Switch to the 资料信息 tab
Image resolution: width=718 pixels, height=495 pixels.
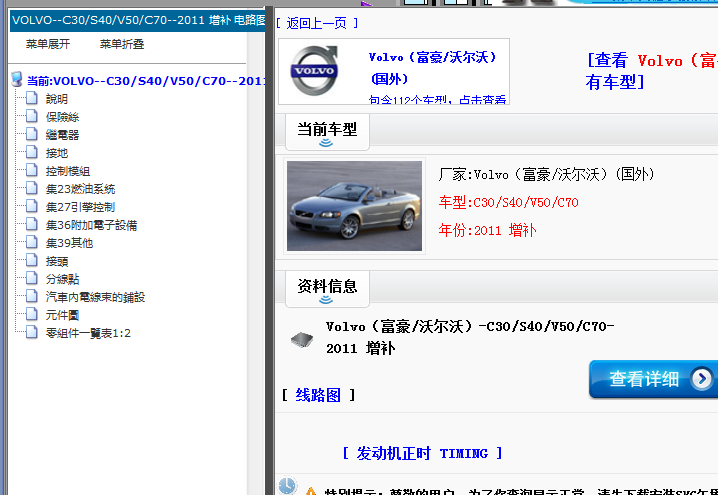click(x=327, y=288)
